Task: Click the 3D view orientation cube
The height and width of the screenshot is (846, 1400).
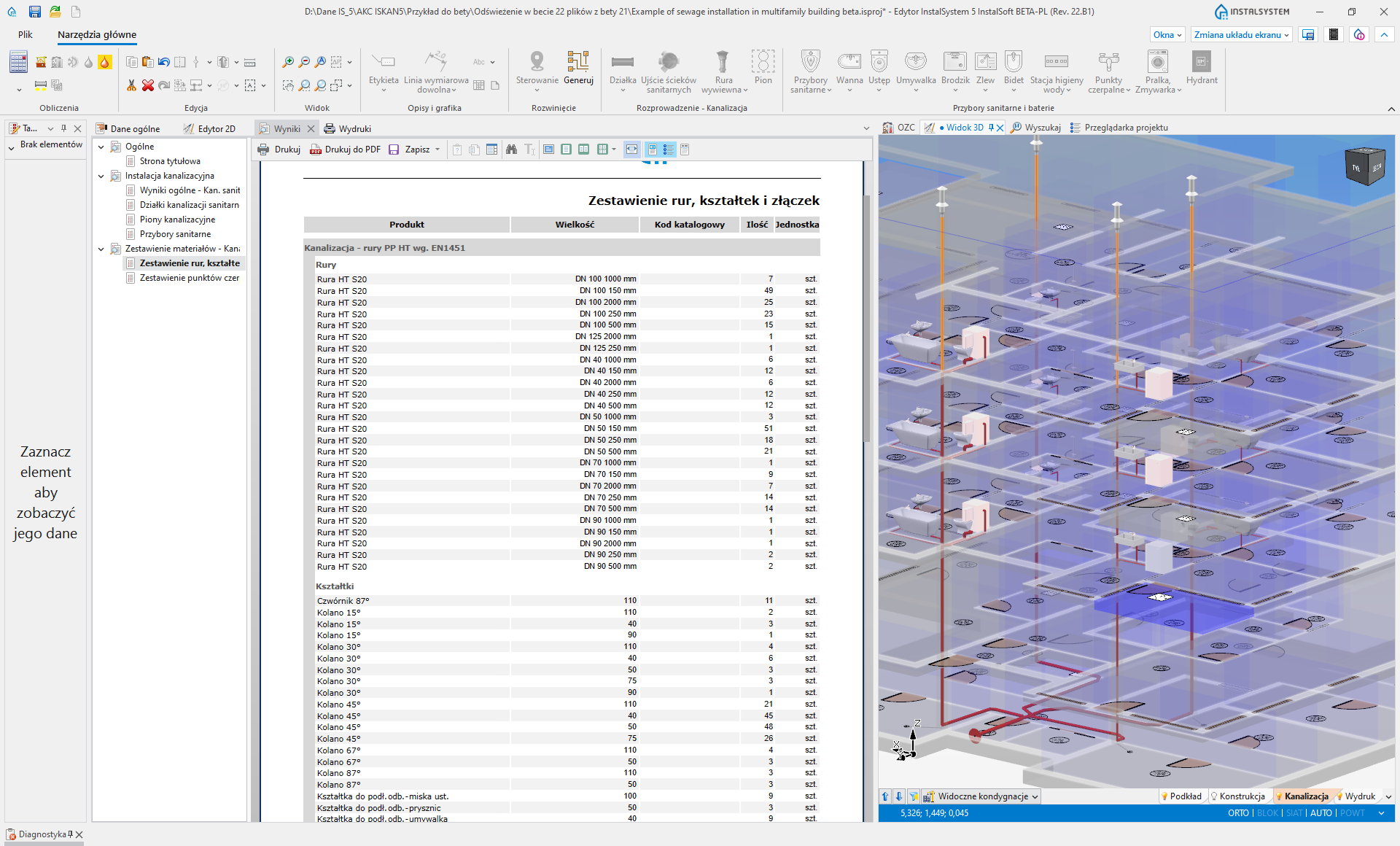Action: tap(1364, 167)
